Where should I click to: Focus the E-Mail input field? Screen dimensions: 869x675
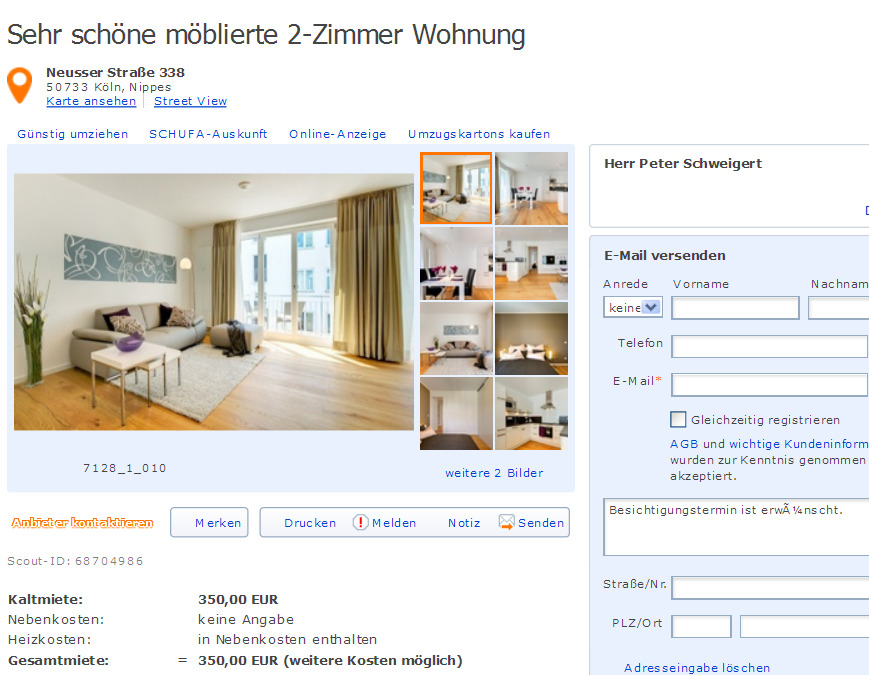point(769,385)
